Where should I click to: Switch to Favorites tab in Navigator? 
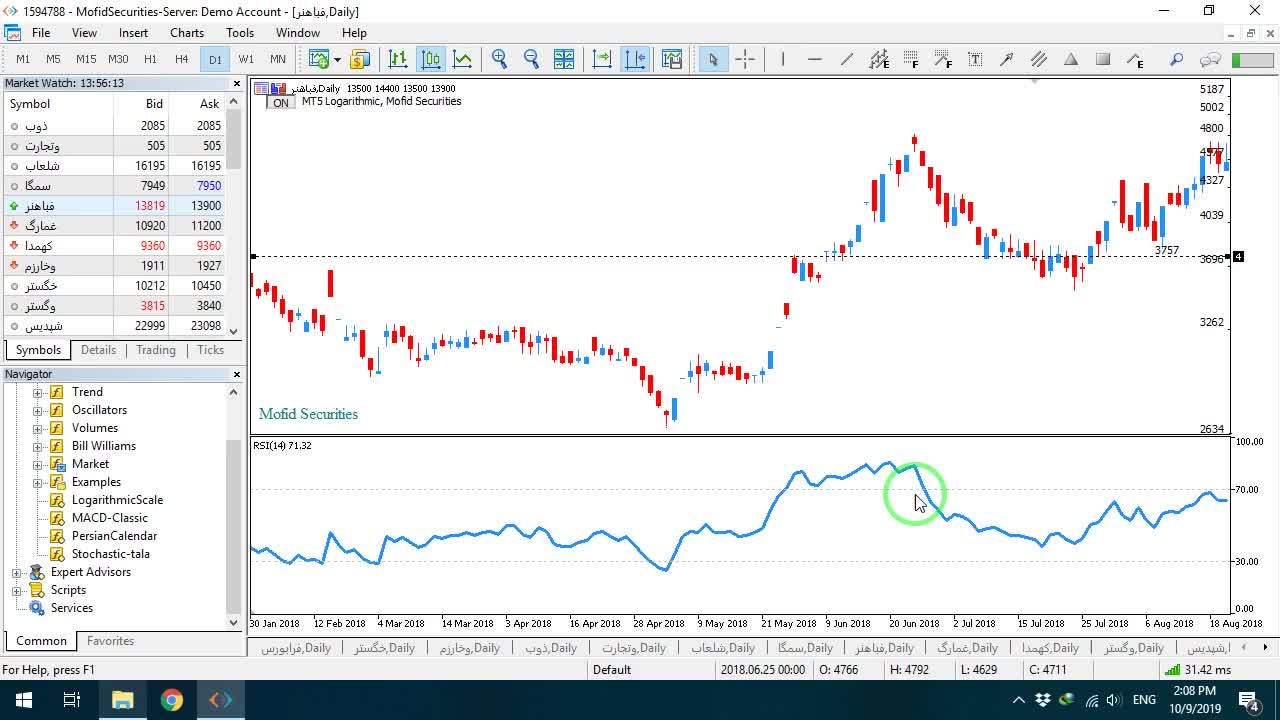coord(110,641)
